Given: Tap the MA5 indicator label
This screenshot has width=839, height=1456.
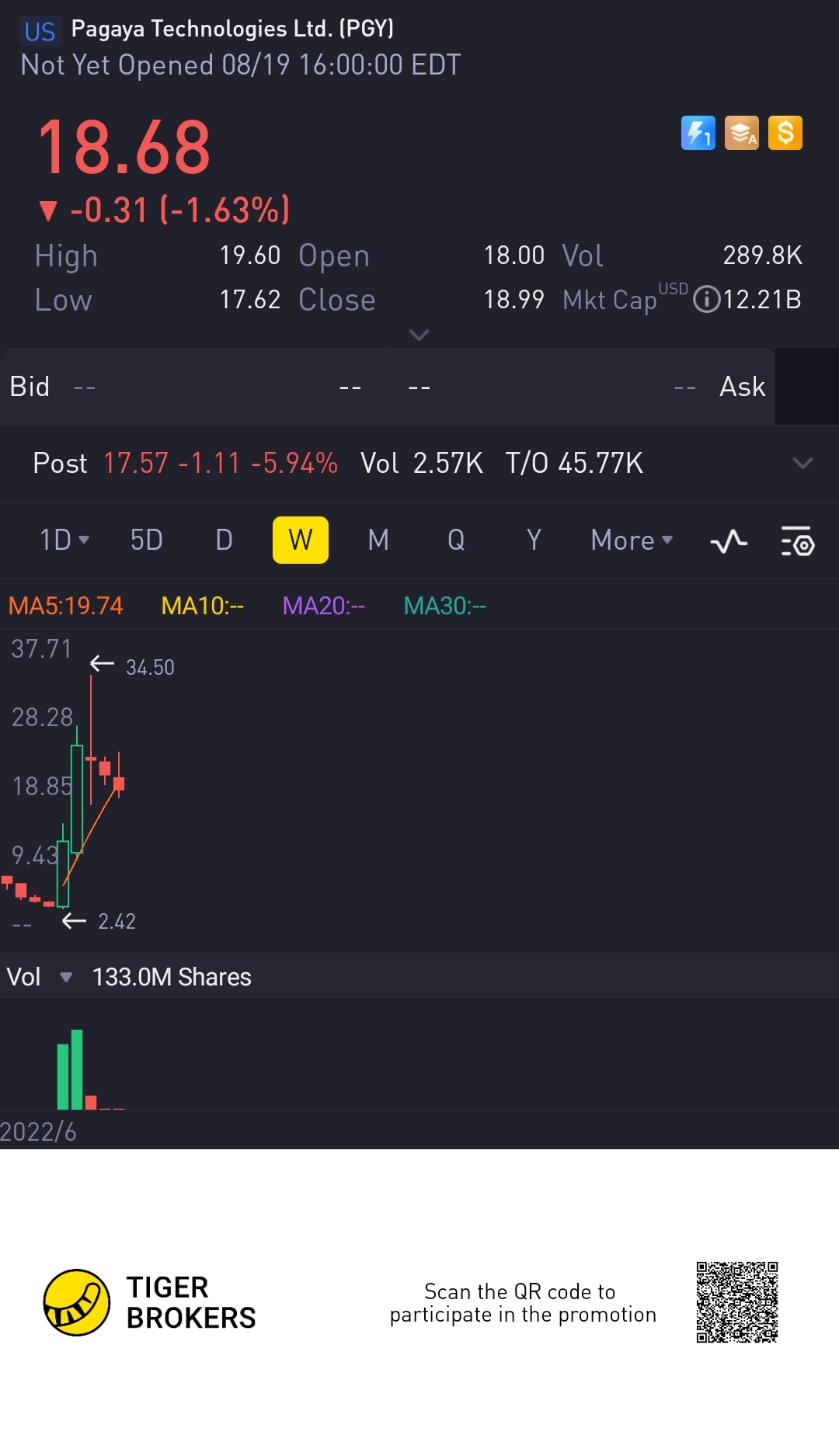Looking at the screenshot, I should pos(66,606).
